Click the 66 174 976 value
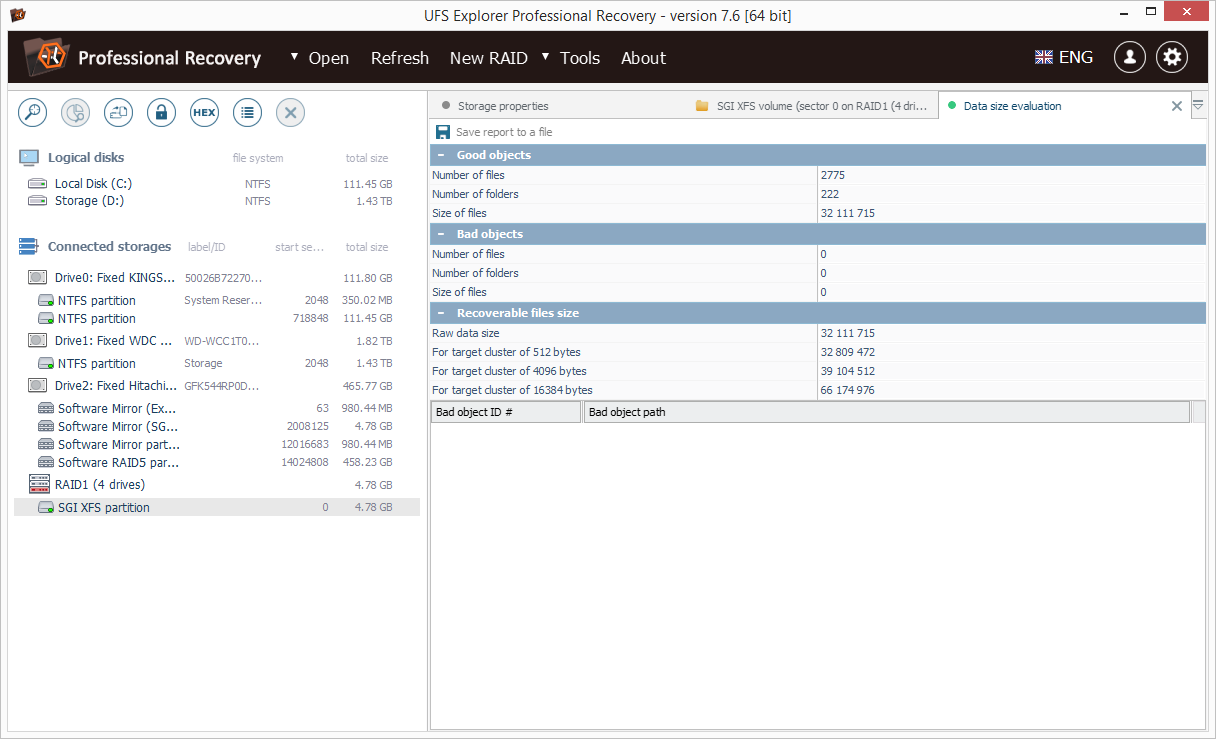Screen dimensions: 1216x739 [x=847, y=390]
